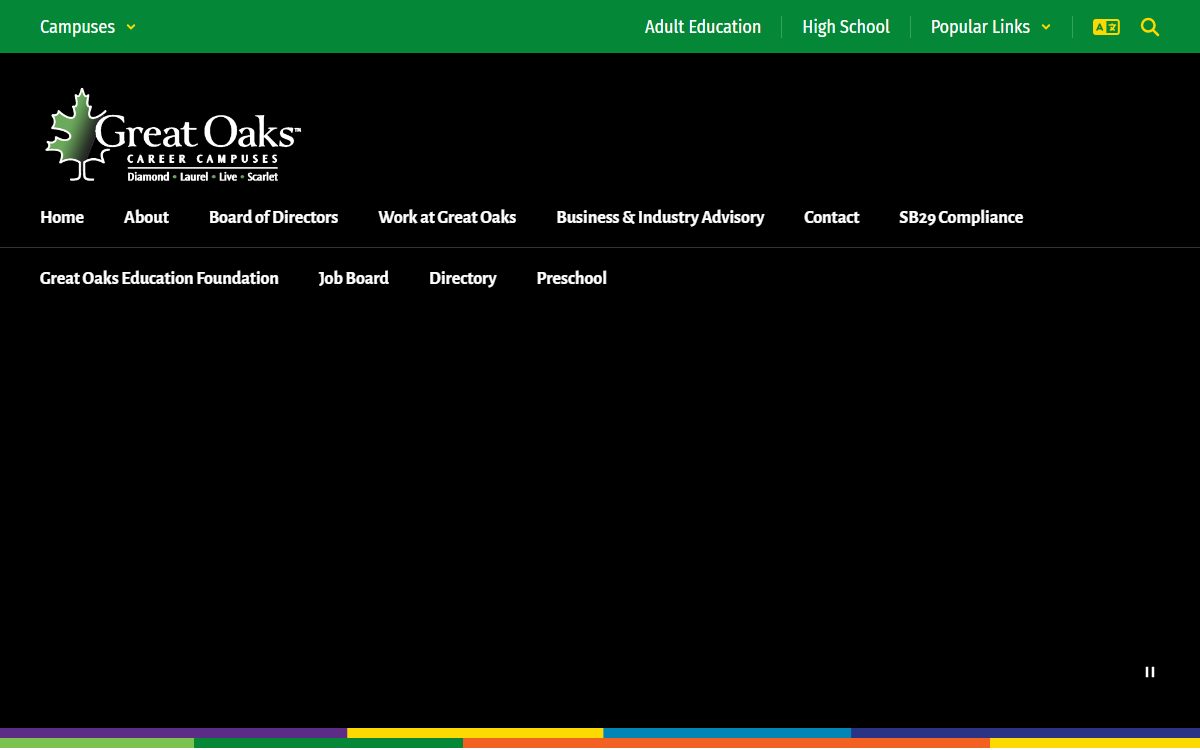
Task: Go to the Job Board
Action: (354, 278)
